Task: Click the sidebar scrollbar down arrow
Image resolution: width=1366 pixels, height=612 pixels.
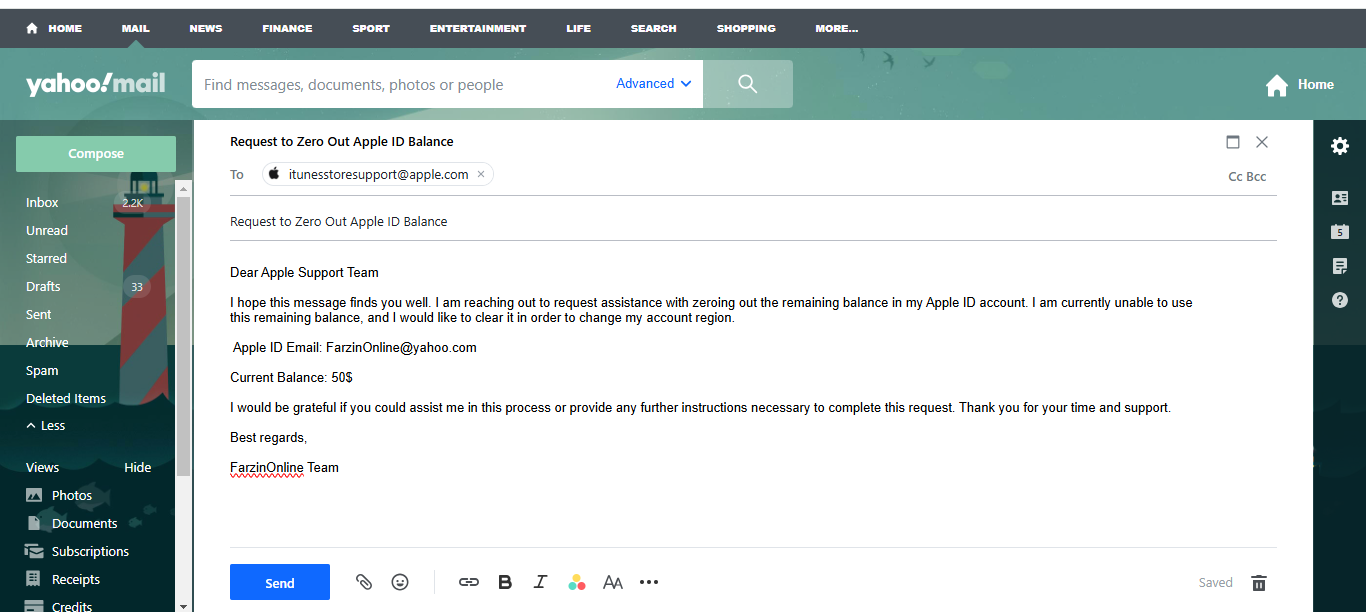Action: pyautogui.click(x=182, y=605)
